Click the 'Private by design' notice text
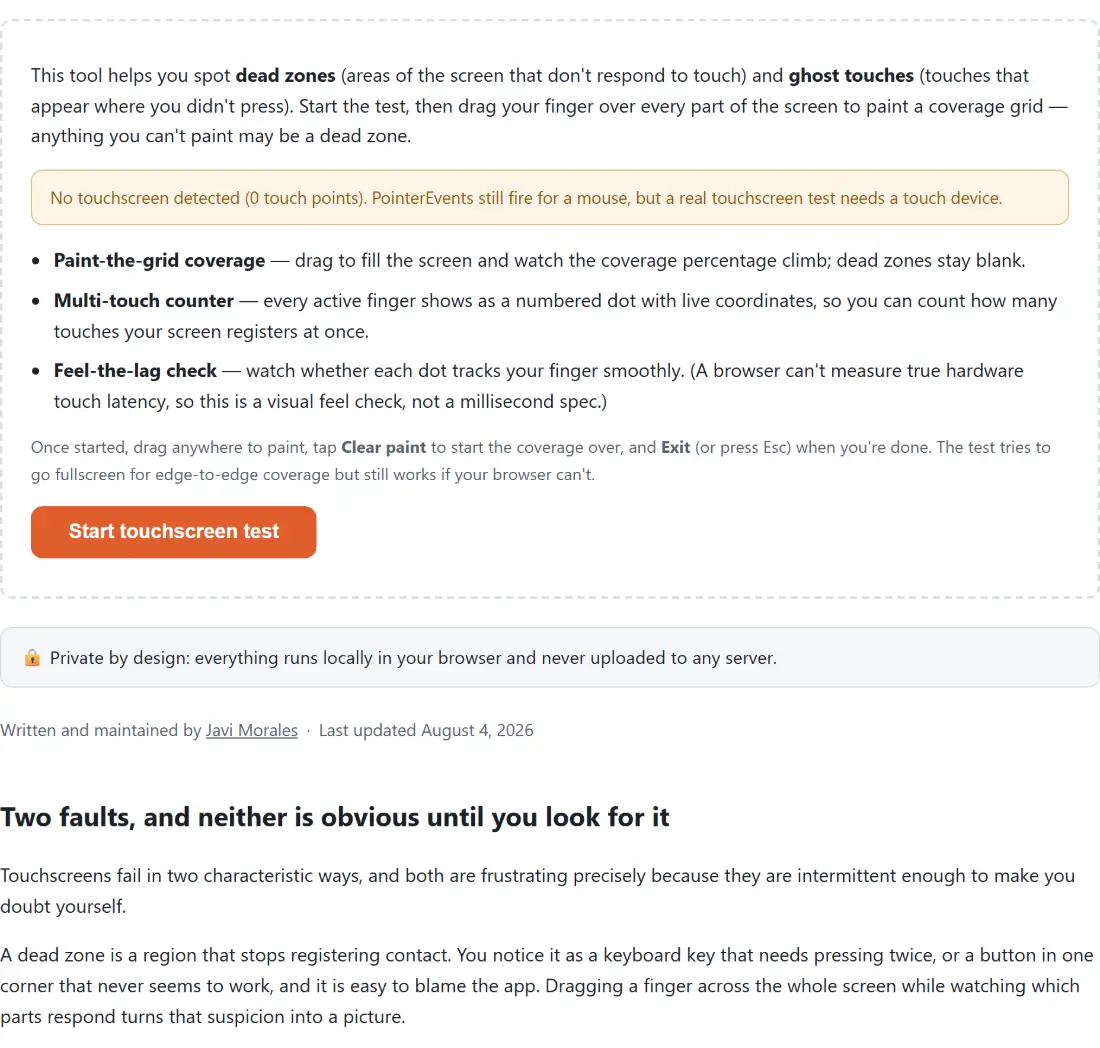This screenshot has width=1100, height=1048. tap(413, 658)
